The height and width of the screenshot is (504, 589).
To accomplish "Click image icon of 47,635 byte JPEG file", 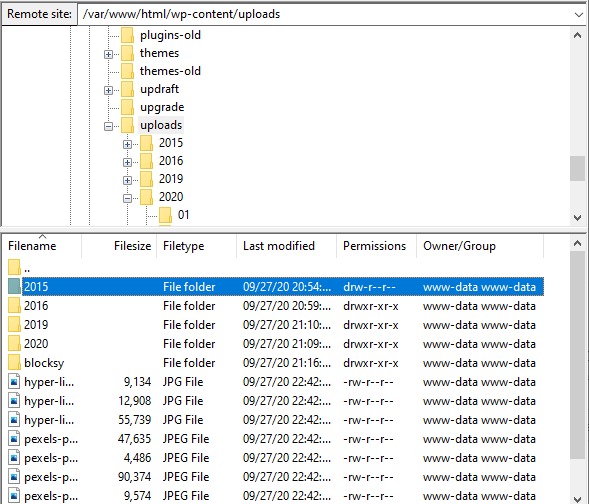I will 14,439.
